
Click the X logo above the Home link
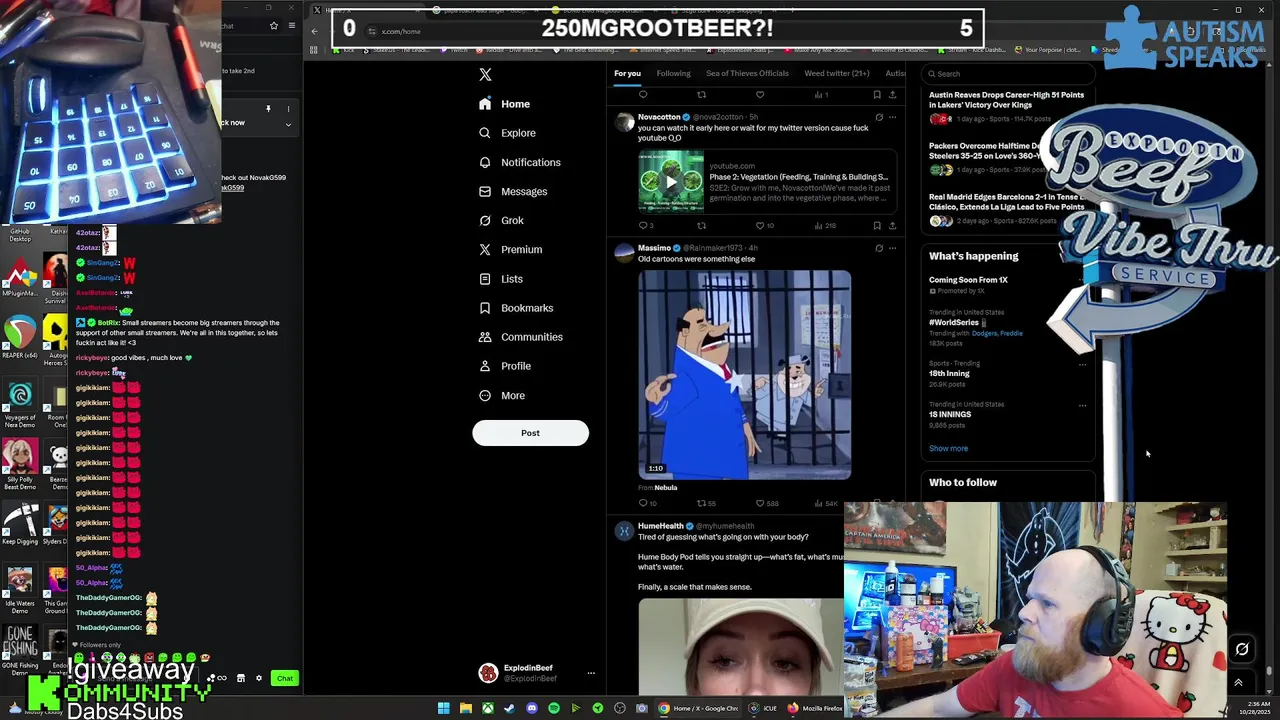pyautogui.click(x=485, y=74)
